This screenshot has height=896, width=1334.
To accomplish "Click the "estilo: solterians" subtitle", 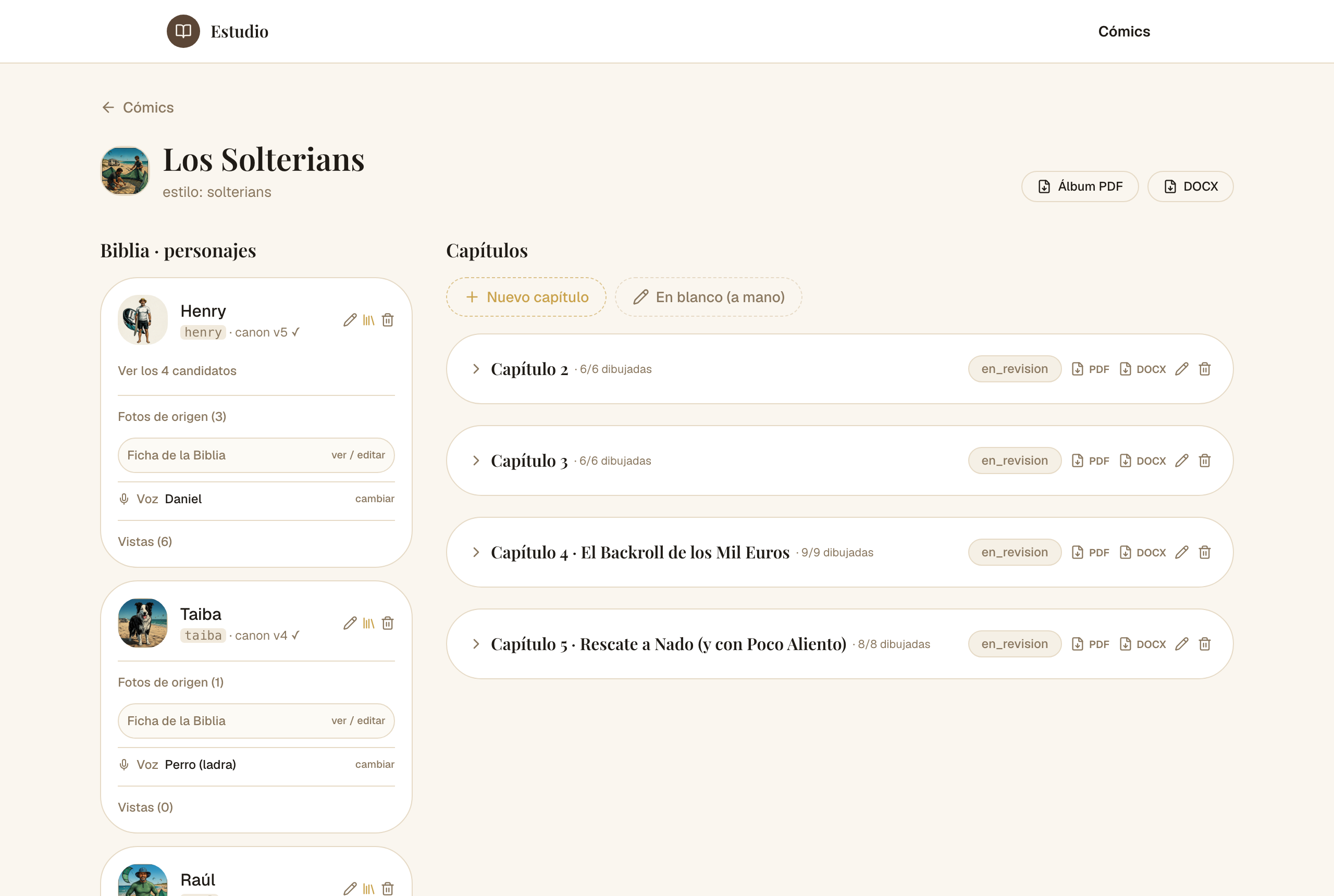I will coord(217,192).
